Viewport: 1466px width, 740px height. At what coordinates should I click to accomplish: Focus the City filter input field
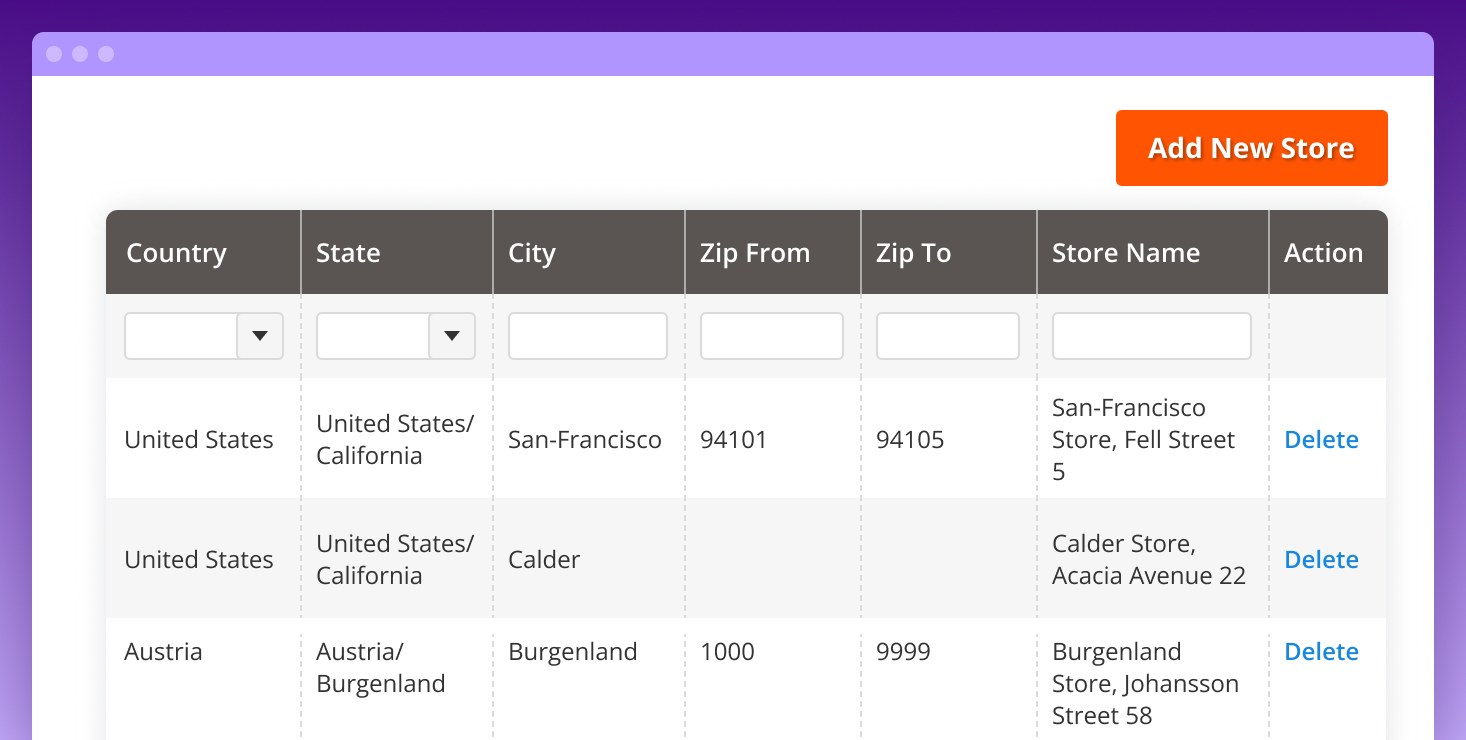pyautogui.click(x=587, y=336)
